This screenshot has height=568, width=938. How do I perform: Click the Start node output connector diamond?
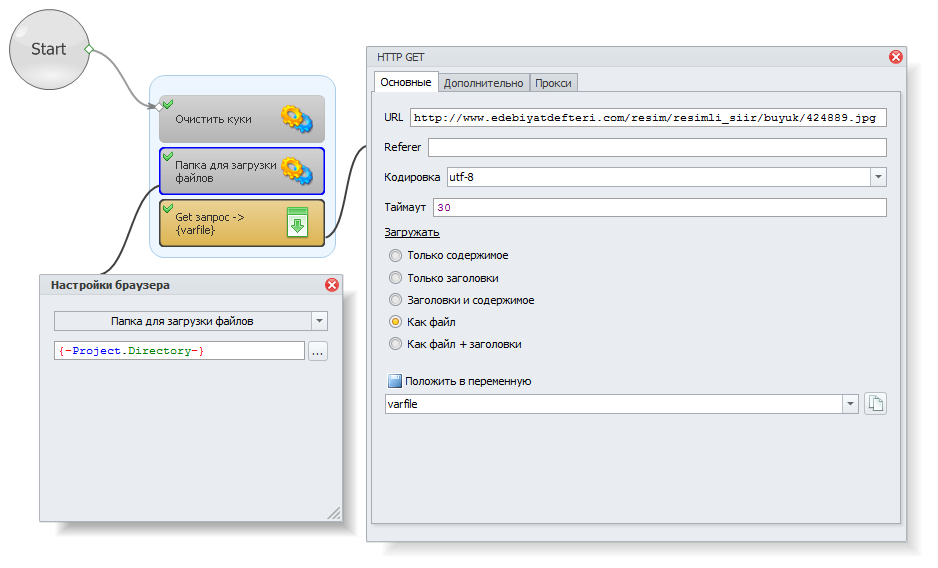89,49
